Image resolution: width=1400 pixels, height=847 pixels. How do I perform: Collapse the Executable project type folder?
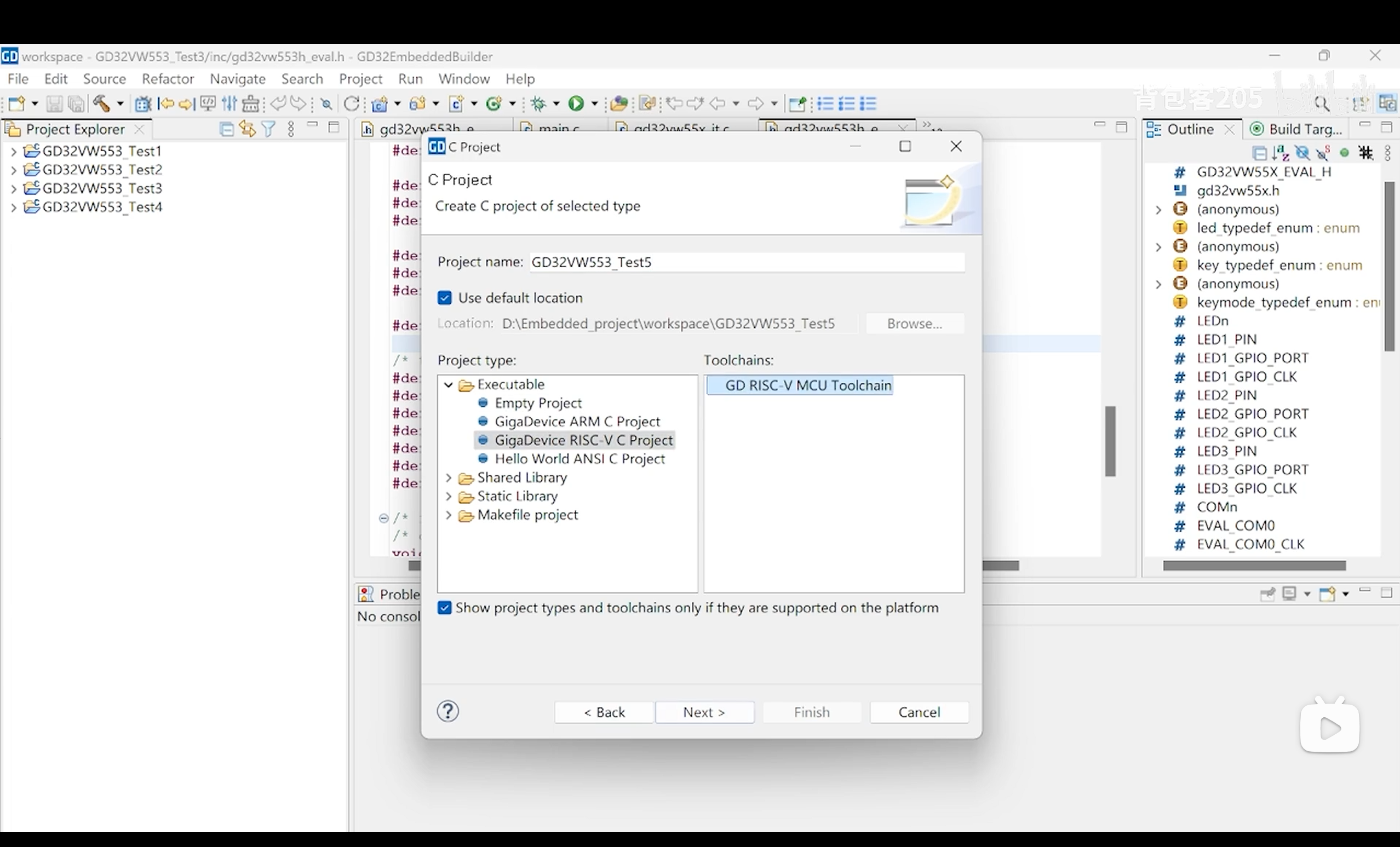pyautogui.click(x=448, y=385)
